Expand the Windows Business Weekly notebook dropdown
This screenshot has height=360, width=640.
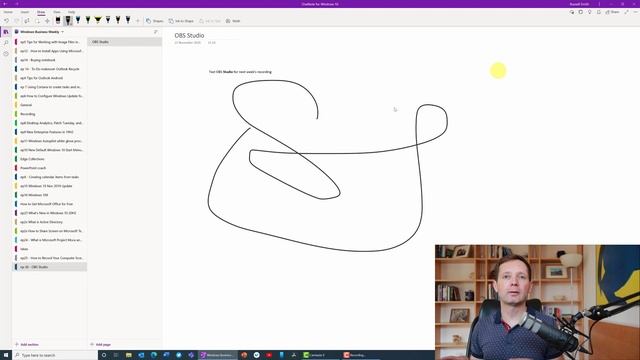(x=62, y=32)
